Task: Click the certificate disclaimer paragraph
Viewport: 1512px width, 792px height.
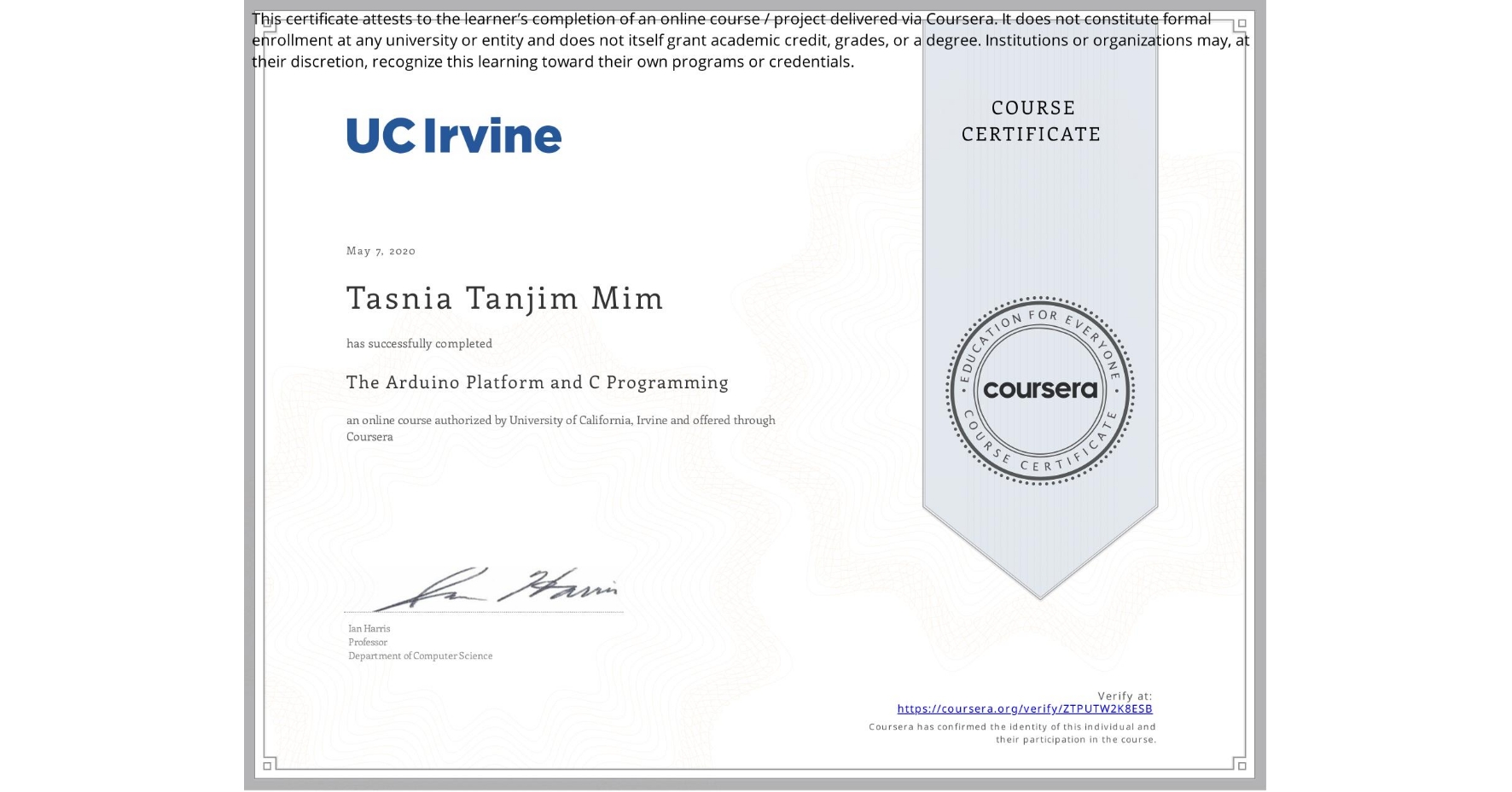Action: point(751,40)
